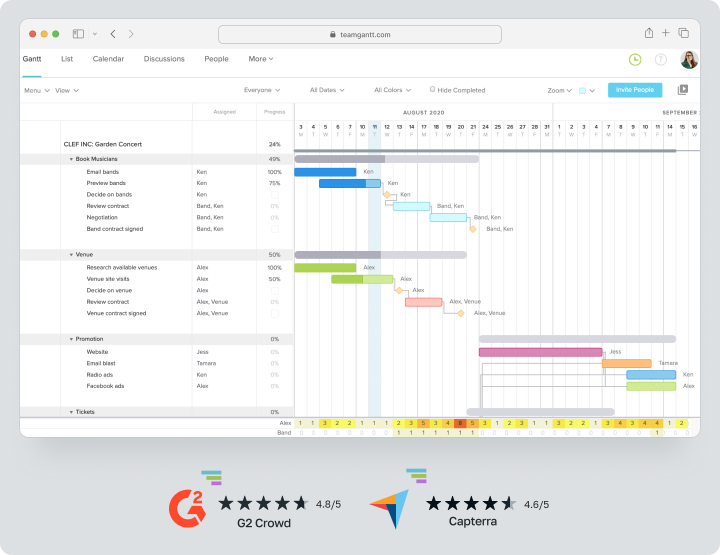This screenshot has height=555, width=720.
Task: Click the Decide on bands milestone diamond
Action: 387,195
